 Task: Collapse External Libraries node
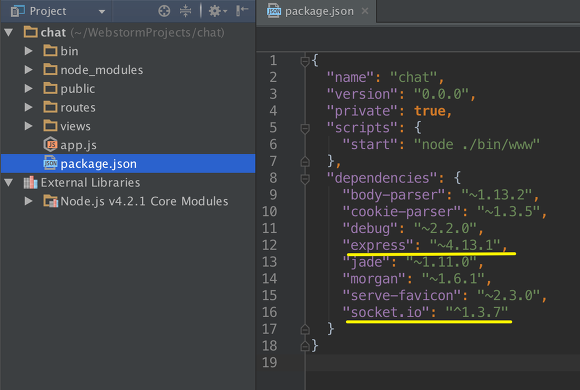pos(9,182)
